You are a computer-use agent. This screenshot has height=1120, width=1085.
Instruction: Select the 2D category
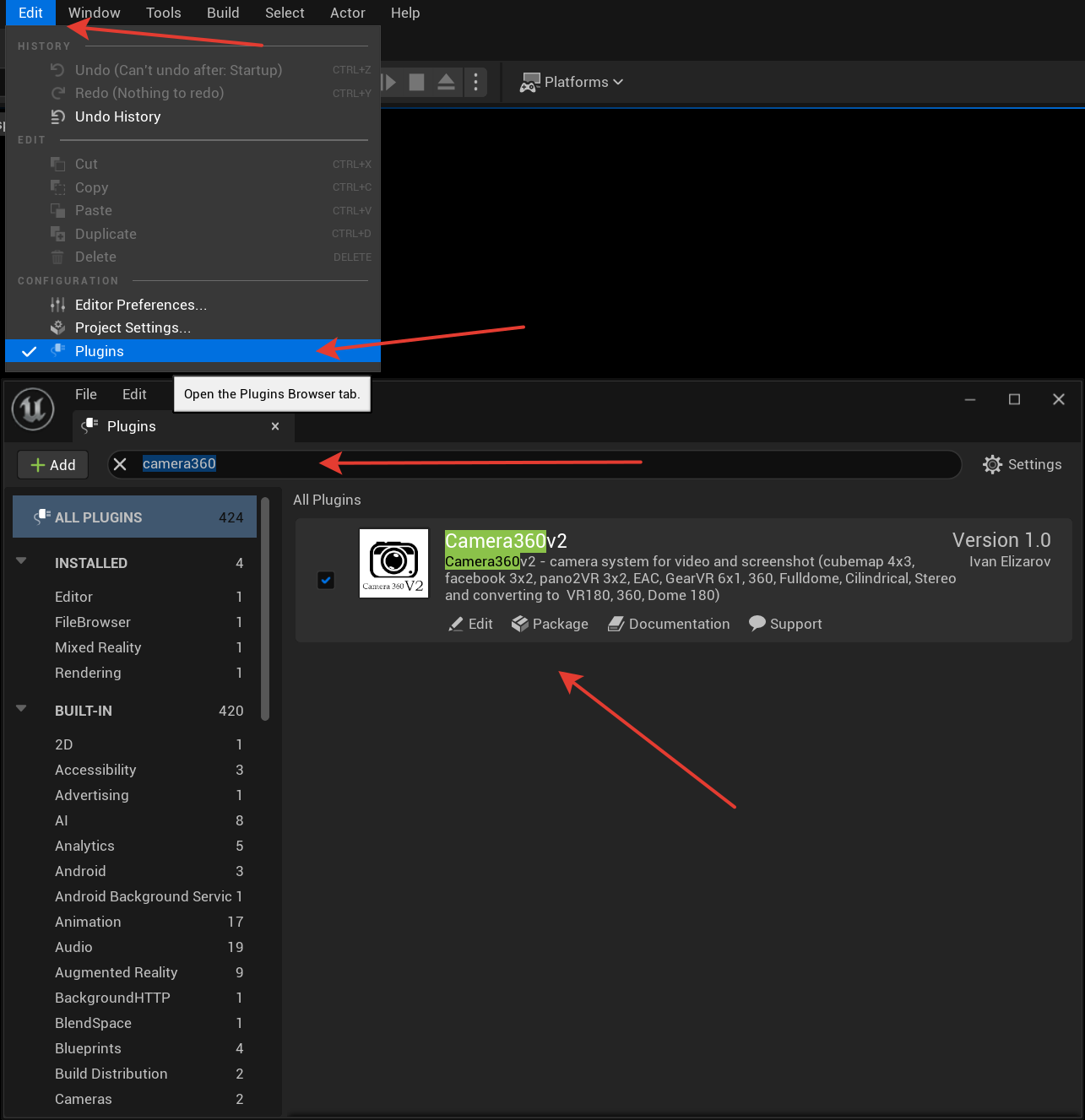[x=135, y=744]
